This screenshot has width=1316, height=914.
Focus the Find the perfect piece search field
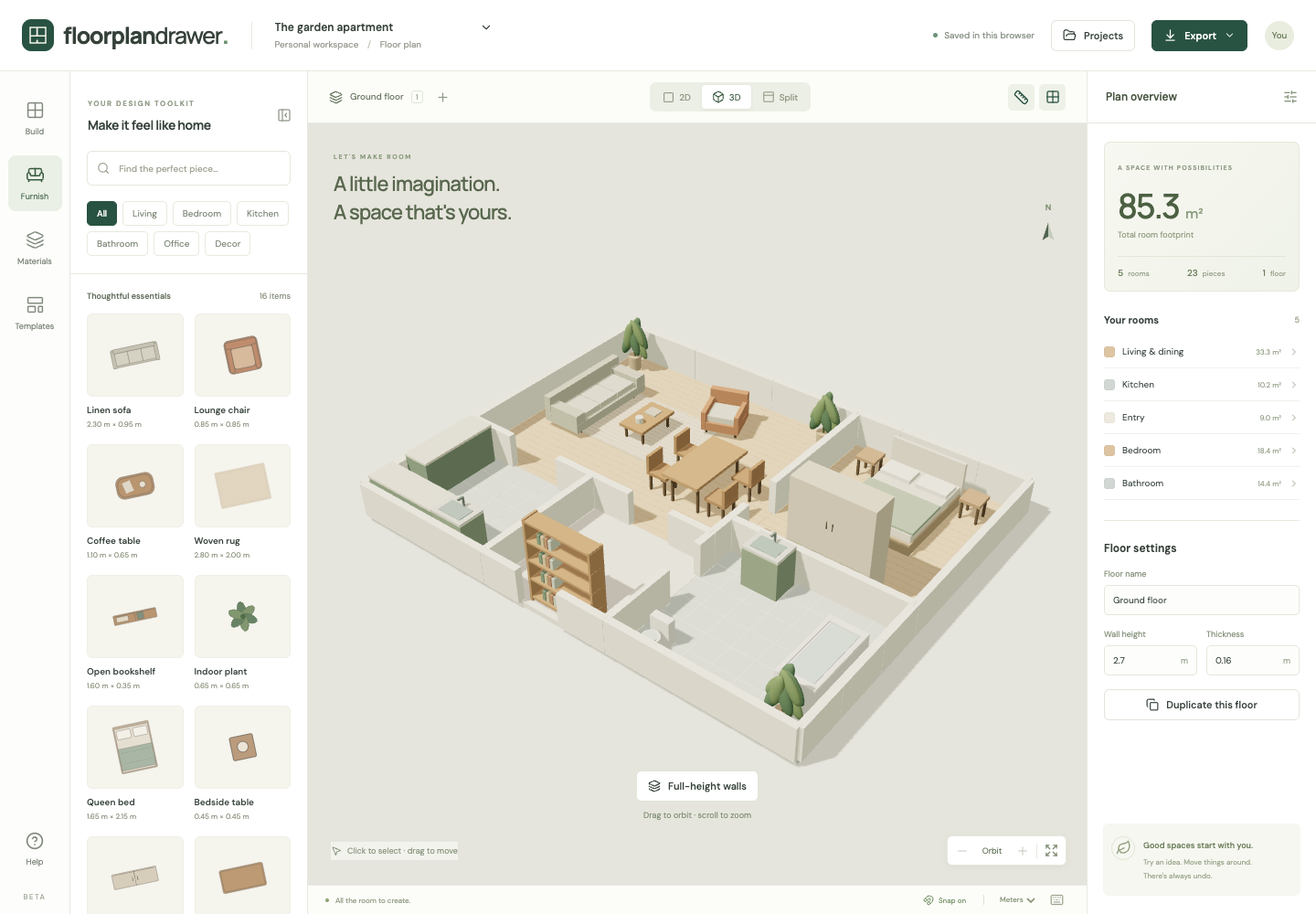point(188,168)
